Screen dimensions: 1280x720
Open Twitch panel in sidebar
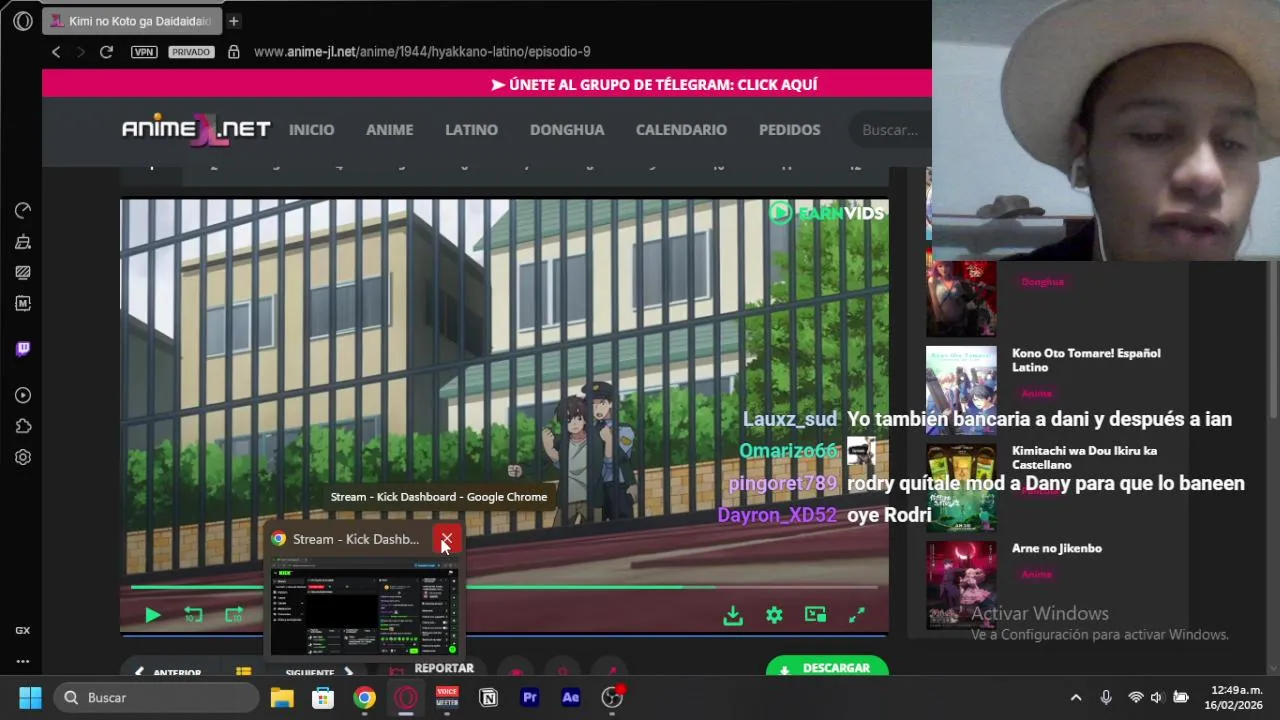click(23, 349)
